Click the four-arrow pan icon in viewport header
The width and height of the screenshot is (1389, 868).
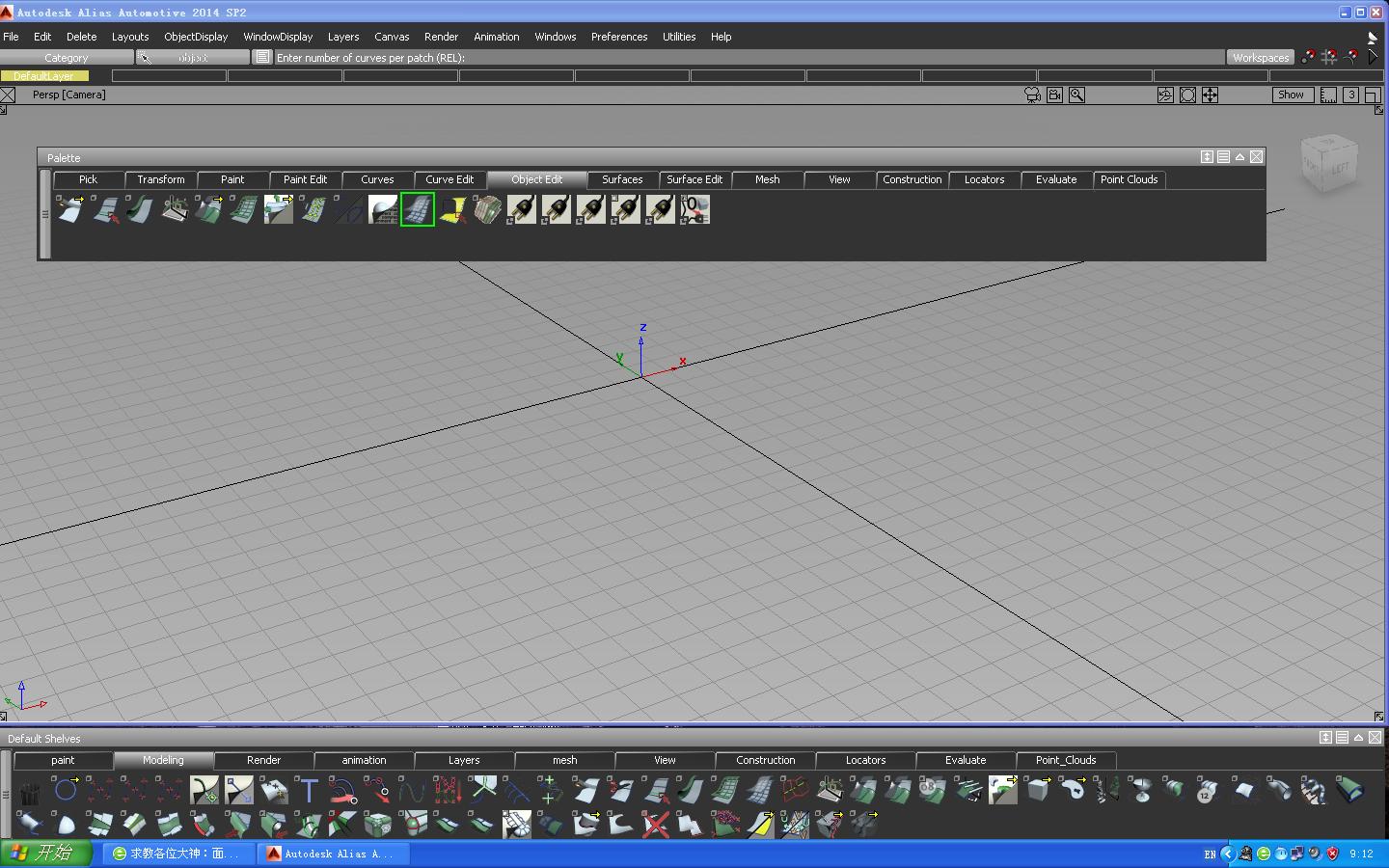click(x=1210, y=95)
